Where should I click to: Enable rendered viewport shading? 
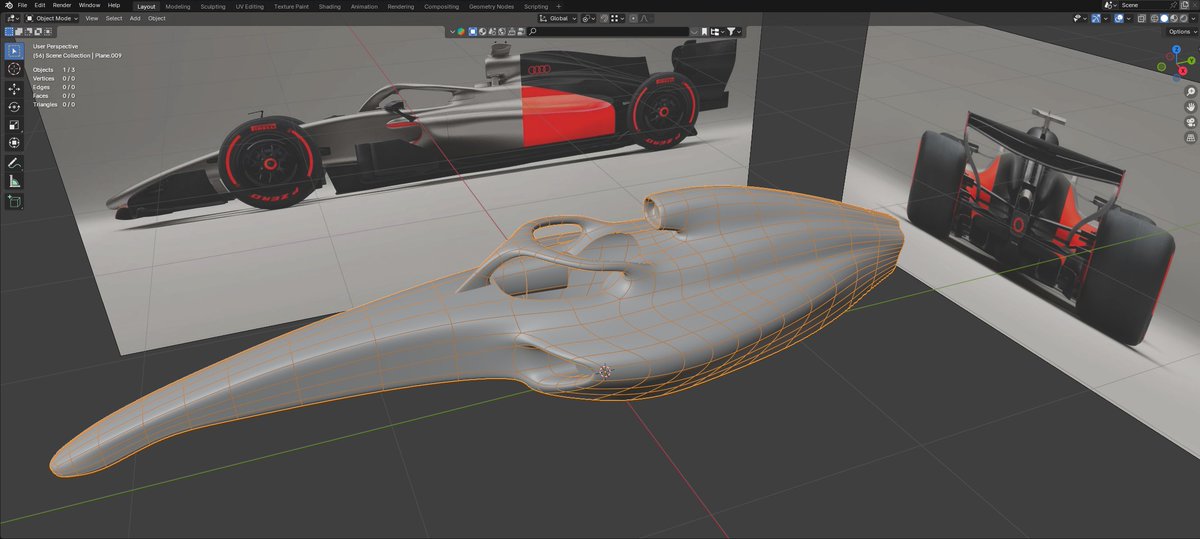pos(1184,18)
